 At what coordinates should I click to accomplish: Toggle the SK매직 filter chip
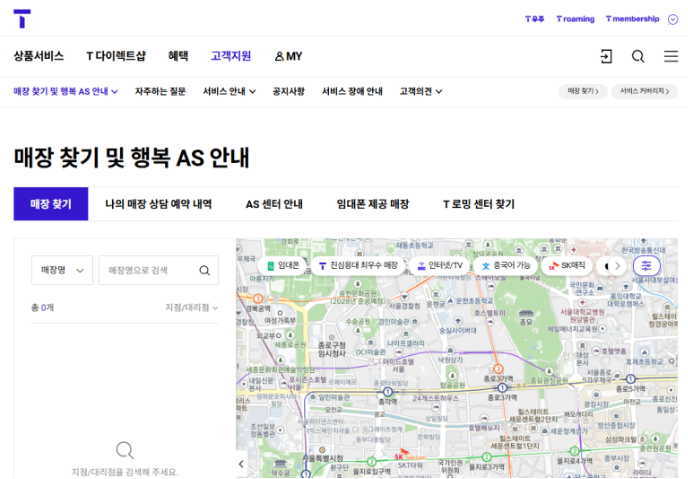click(x=567, y=265)
